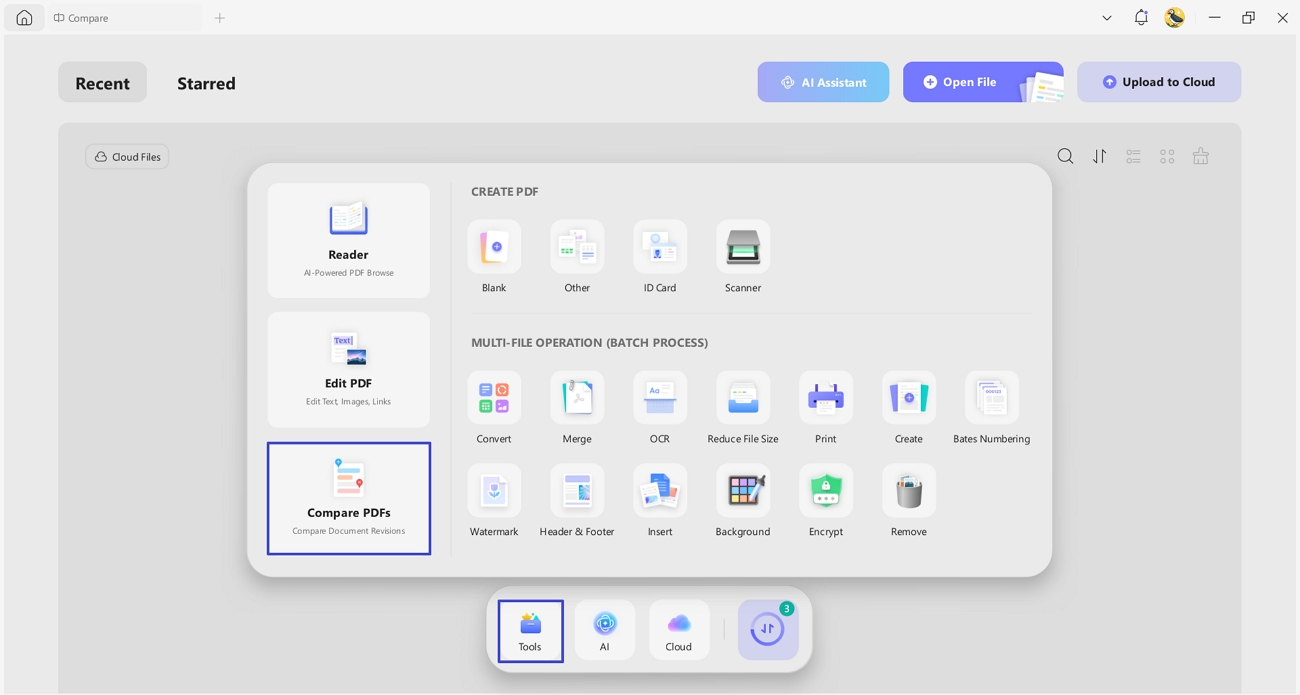1300x695 pixels.
Task: Open the Compare PDFs card
Action: pos(349,498)
